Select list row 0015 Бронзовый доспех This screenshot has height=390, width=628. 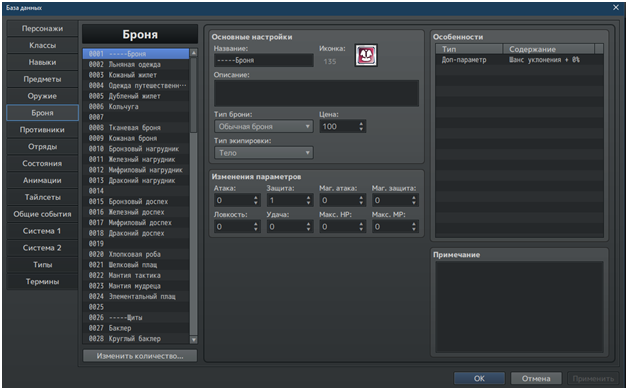(x=136, y=201)
